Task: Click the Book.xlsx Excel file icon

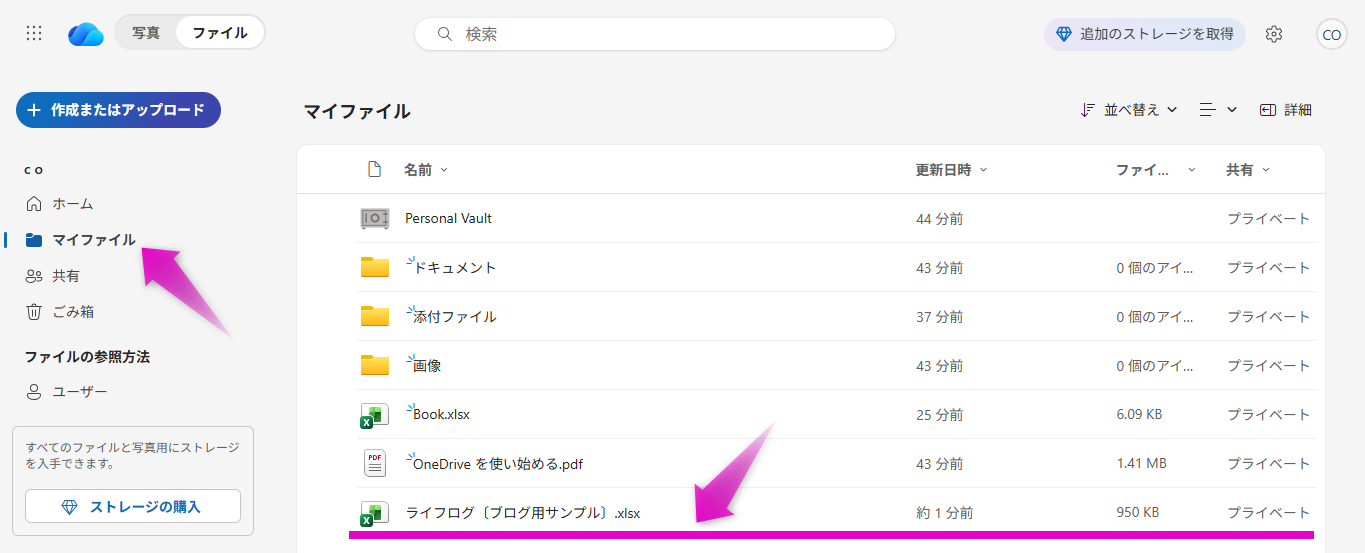Action: 374,415
